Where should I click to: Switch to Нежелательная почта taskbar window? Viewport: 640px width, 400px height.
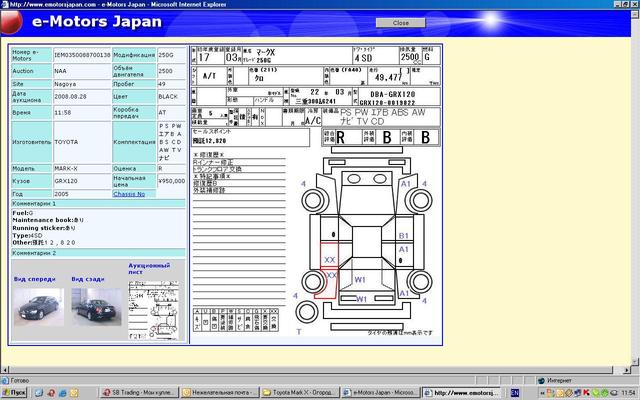(x=220, y=393)
